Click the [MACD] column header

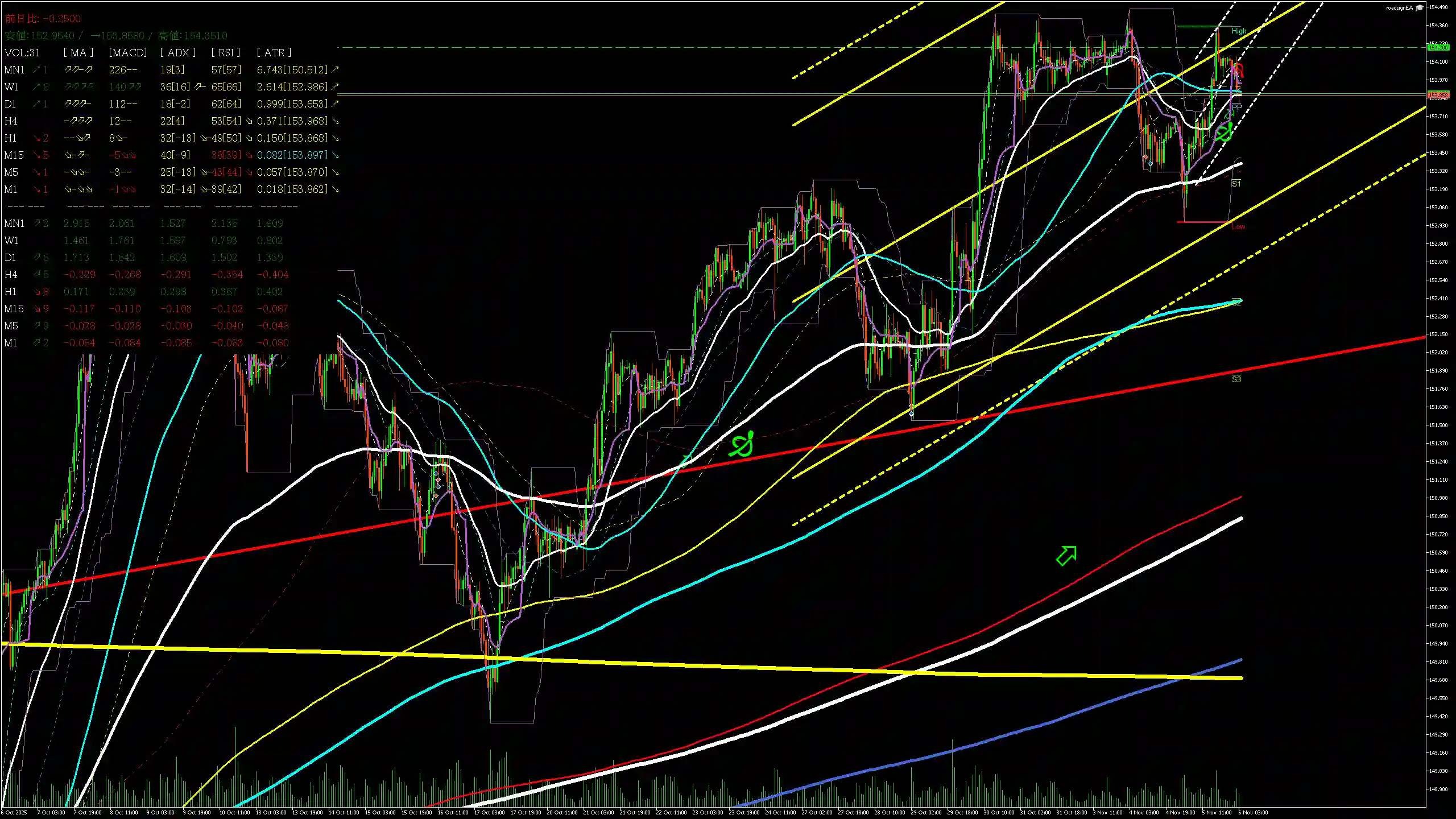127,52
